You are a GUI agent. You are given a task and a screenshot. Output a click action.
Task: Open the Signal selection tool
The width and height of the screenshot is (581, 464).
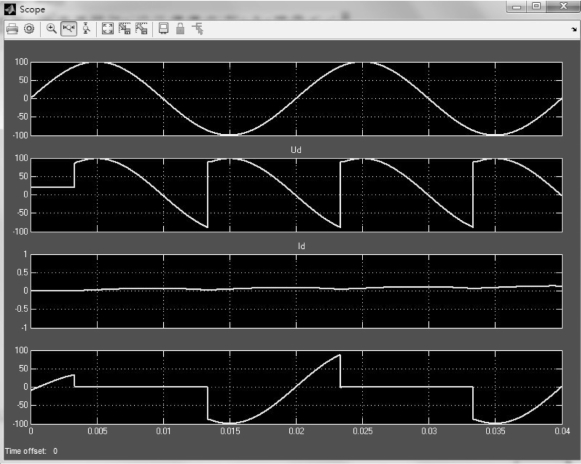tap(197, 29)
